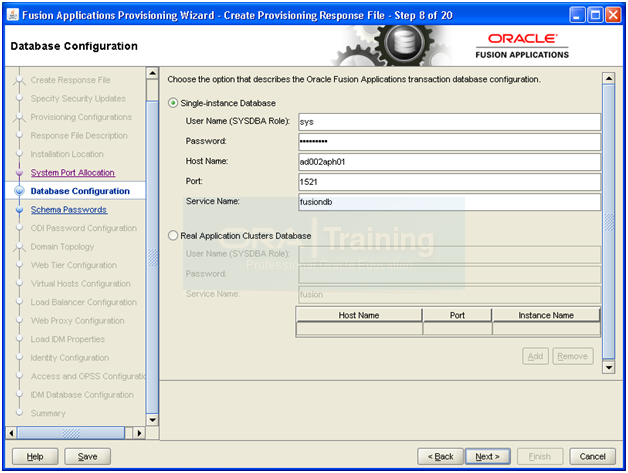Click the main panel scroll down arrow

click(608, 367)
